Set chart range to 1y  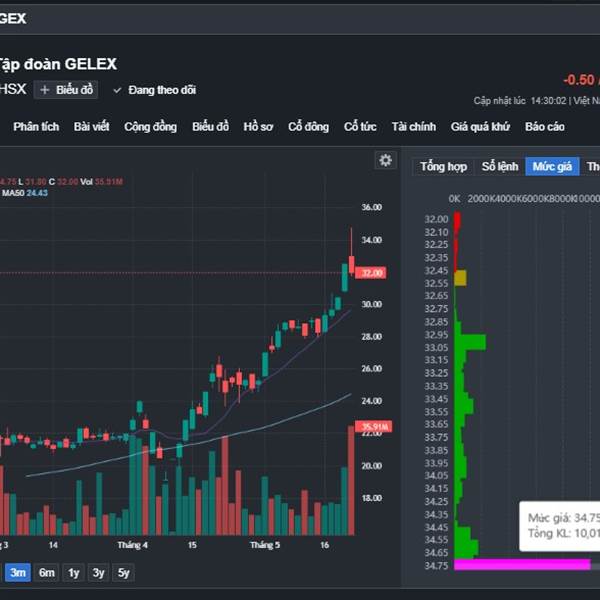pyautogui.click(x=73, y=573)
